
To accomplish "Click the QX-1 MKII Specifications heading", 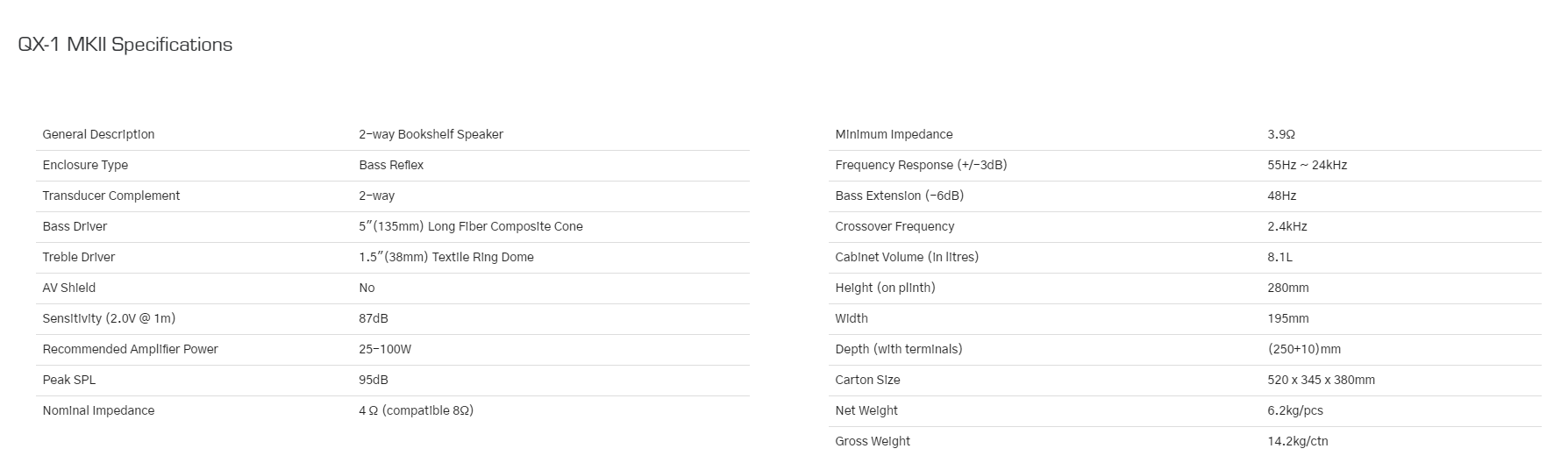I will click(x=125, y=45).
